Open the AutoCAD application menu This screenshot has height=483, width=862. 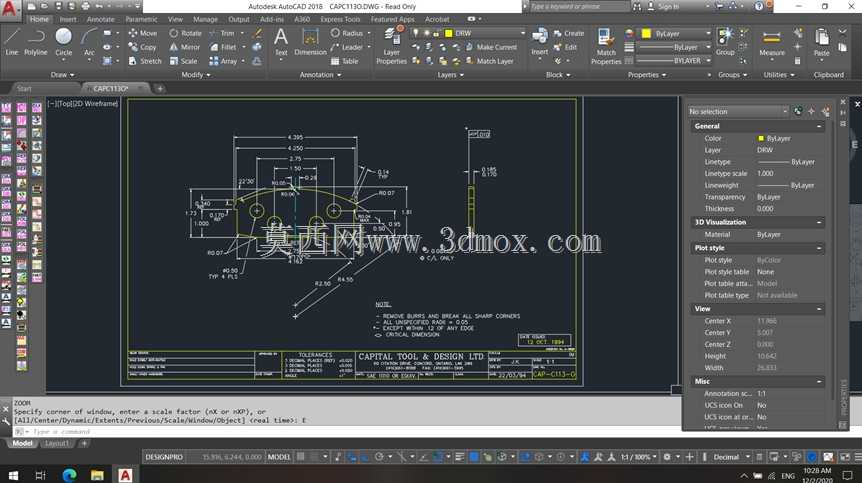[10, 9]
